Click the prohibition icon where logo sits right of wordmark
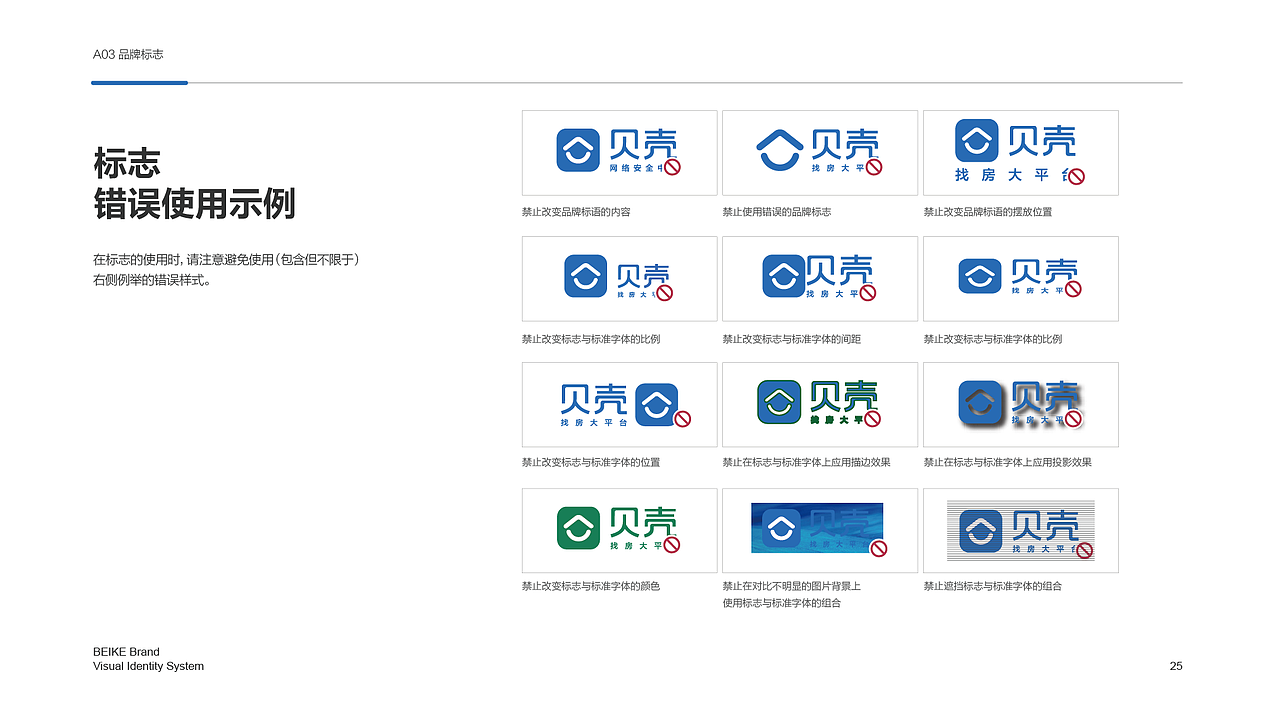Image resolution: width=1280 pixels, height=720 pixels. coord(682,419)
